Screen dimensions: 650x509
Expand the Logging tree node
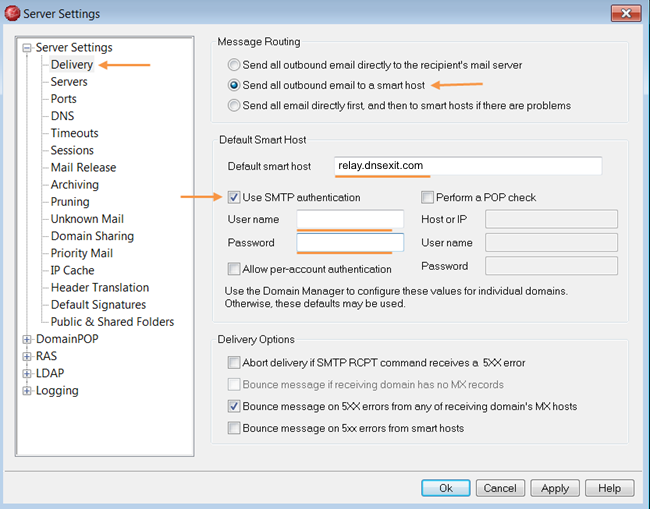pos(27,391)
